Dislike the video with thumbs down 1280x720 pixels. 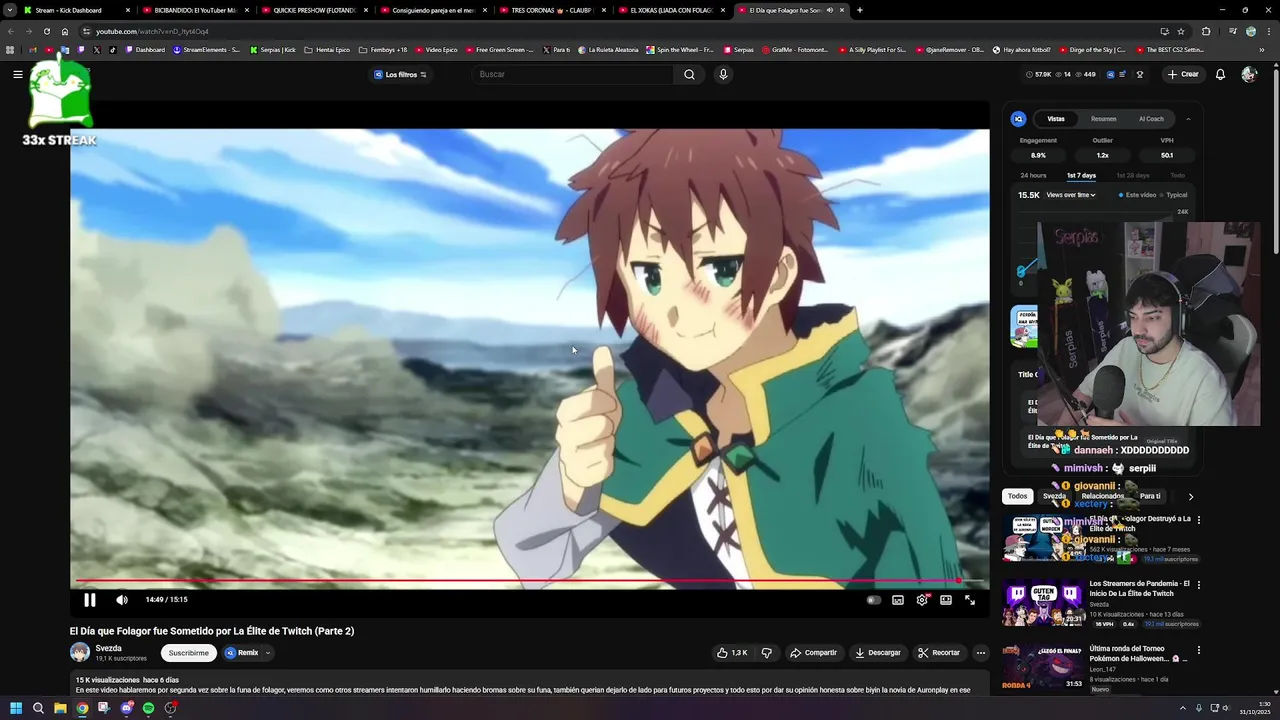point(767,653)
